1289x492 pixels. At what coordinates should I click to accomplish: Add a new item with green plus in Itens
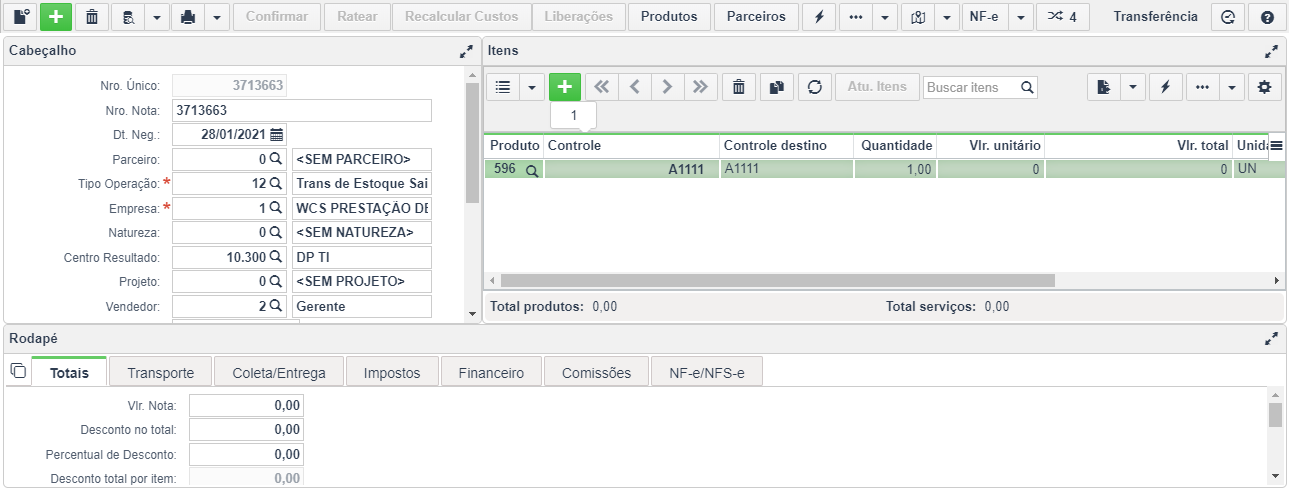[x=565, y=87]
